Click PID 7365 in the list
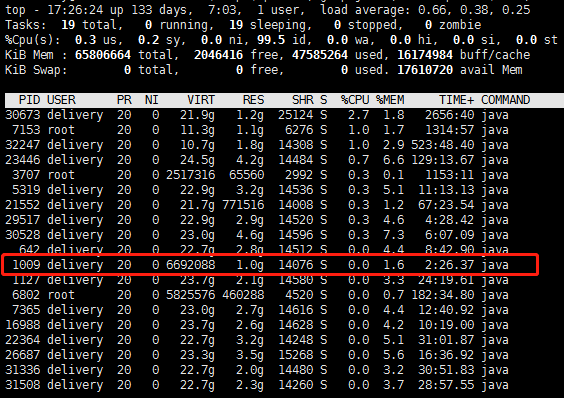The height and width of the screenshot is (398, 564). [x=26, y=310]
